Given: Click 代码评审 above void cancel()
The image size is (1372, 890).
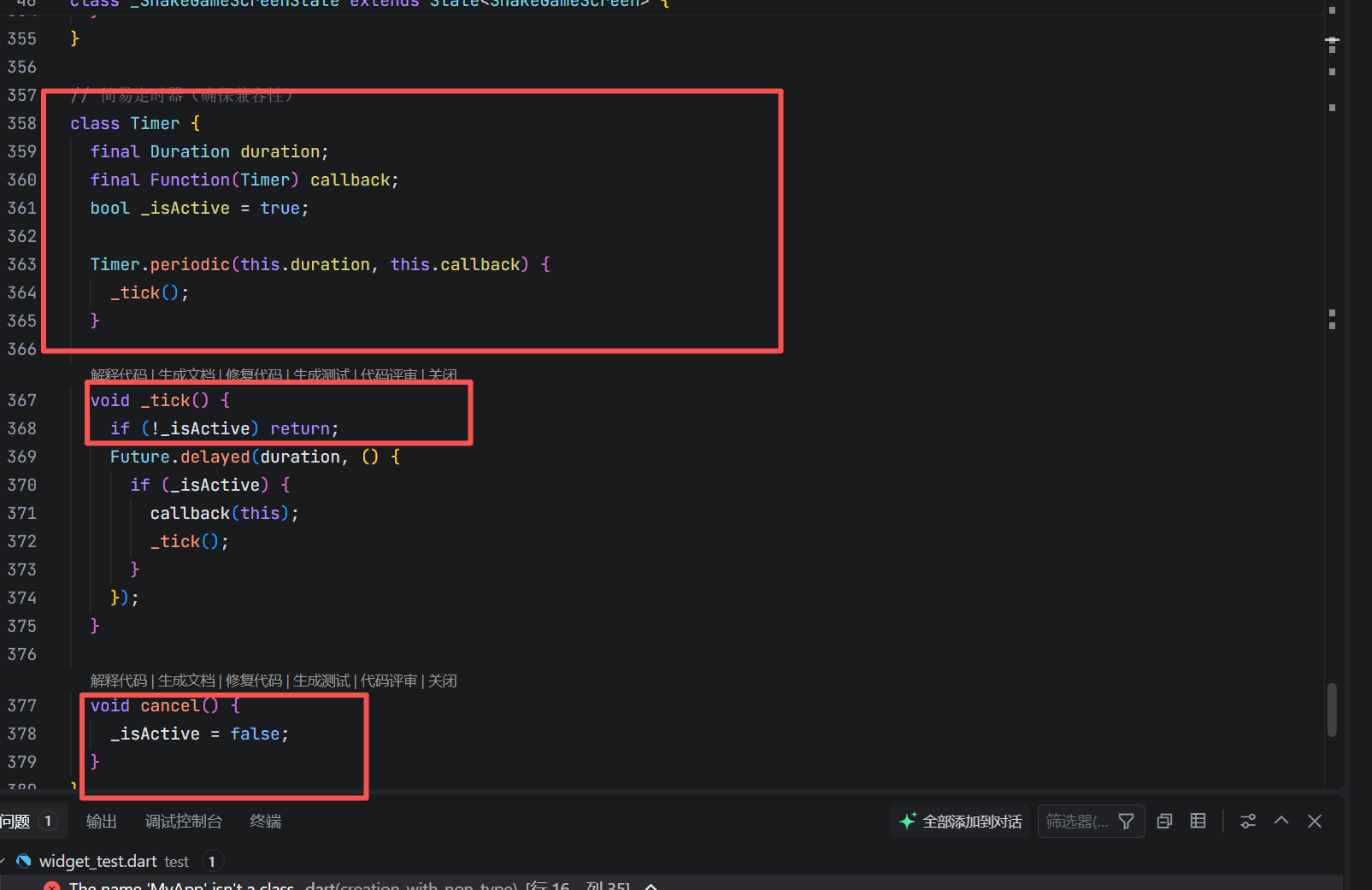Looking at the screenshot, I should tap(389, 681).
